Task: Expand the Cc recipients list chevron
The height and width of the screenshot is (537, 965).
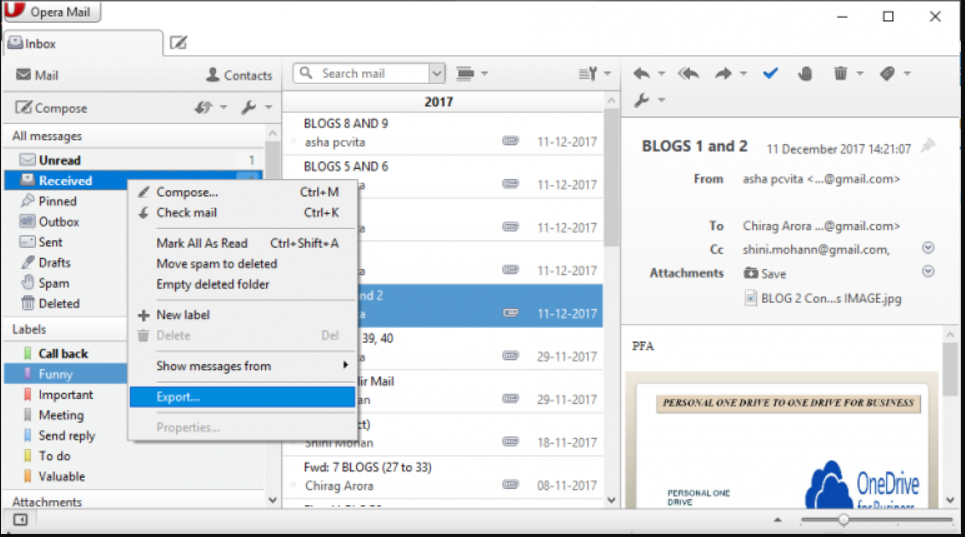Action: click(928, 248)
